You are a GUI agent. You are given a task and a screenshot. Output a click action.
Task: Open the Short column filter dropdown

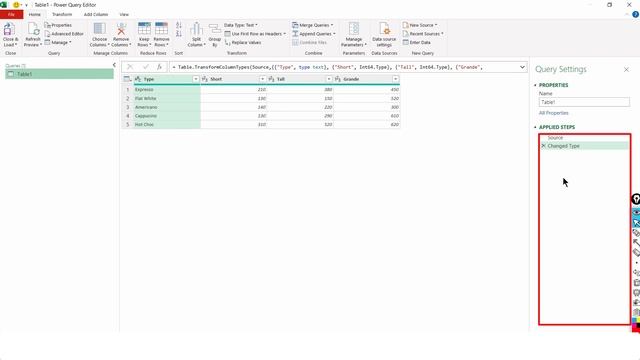[262, 79]
